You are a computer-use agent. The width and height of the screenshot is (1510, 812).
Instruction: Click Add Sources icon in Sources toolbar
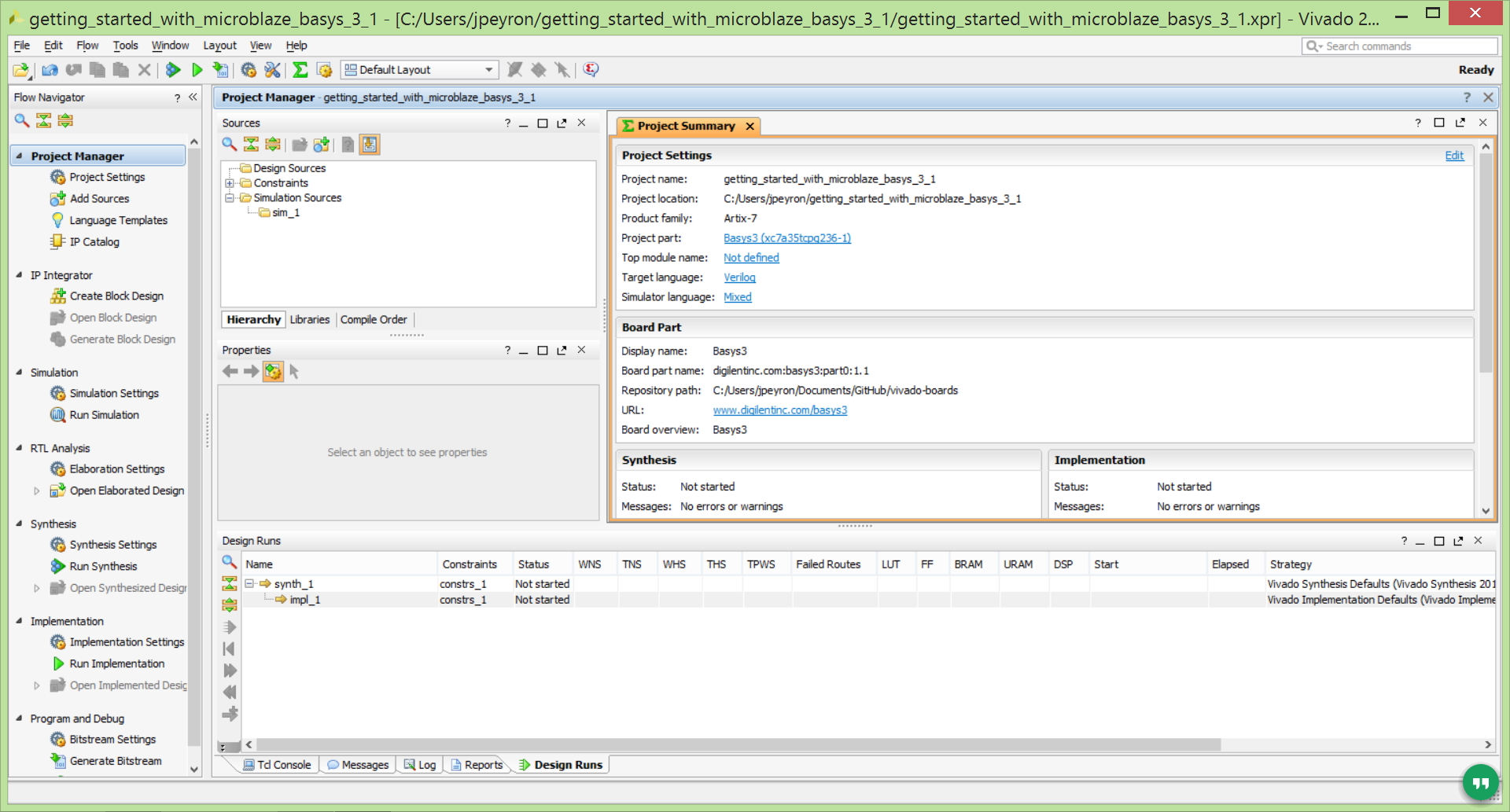coord(322,144)
